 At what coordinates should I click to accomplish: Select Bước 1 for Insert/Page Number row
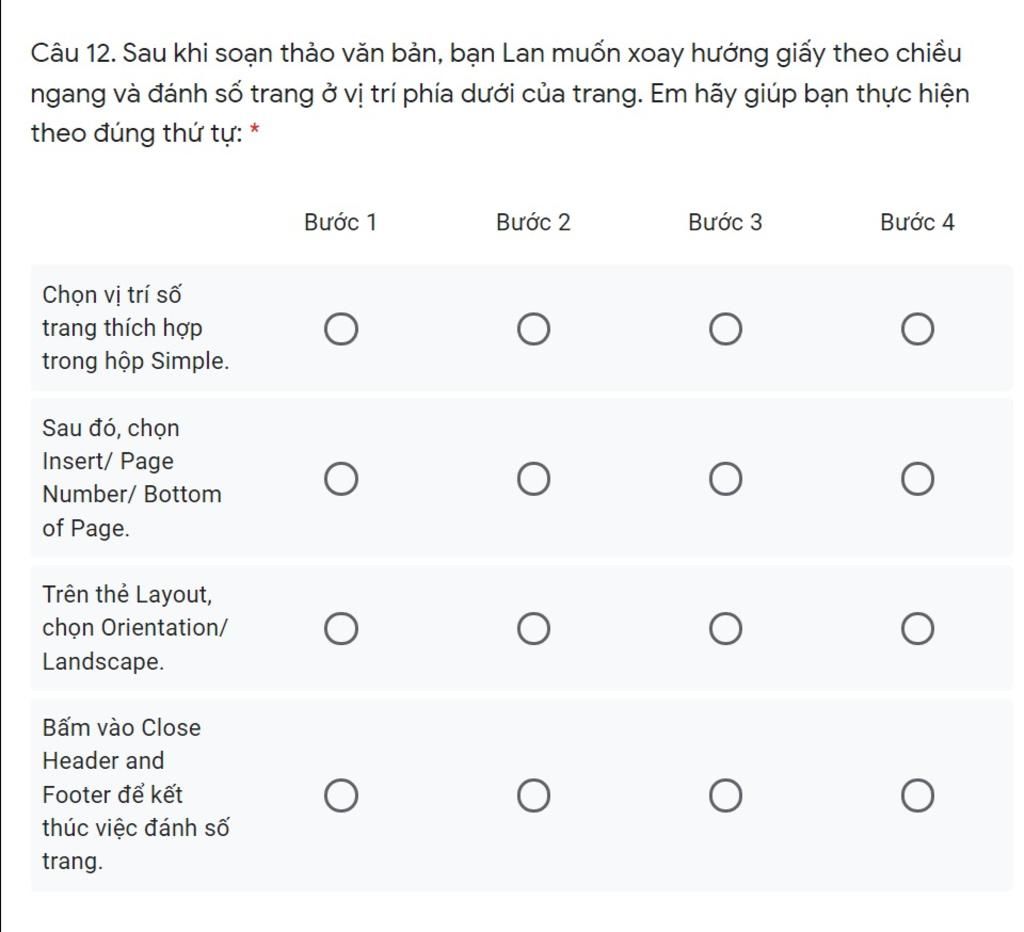tap(340, 479)
